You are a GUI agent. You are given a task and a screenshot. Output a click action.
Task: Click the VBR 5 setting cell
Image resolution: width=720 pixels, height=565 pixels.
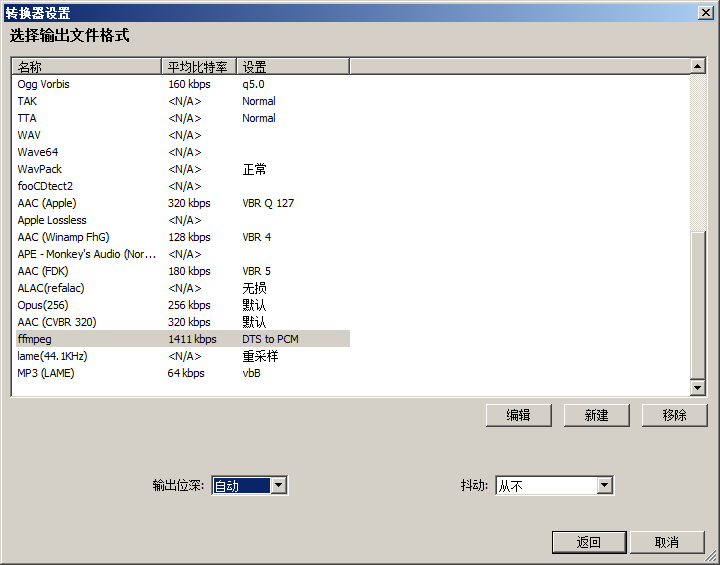[x=257, y=271]
